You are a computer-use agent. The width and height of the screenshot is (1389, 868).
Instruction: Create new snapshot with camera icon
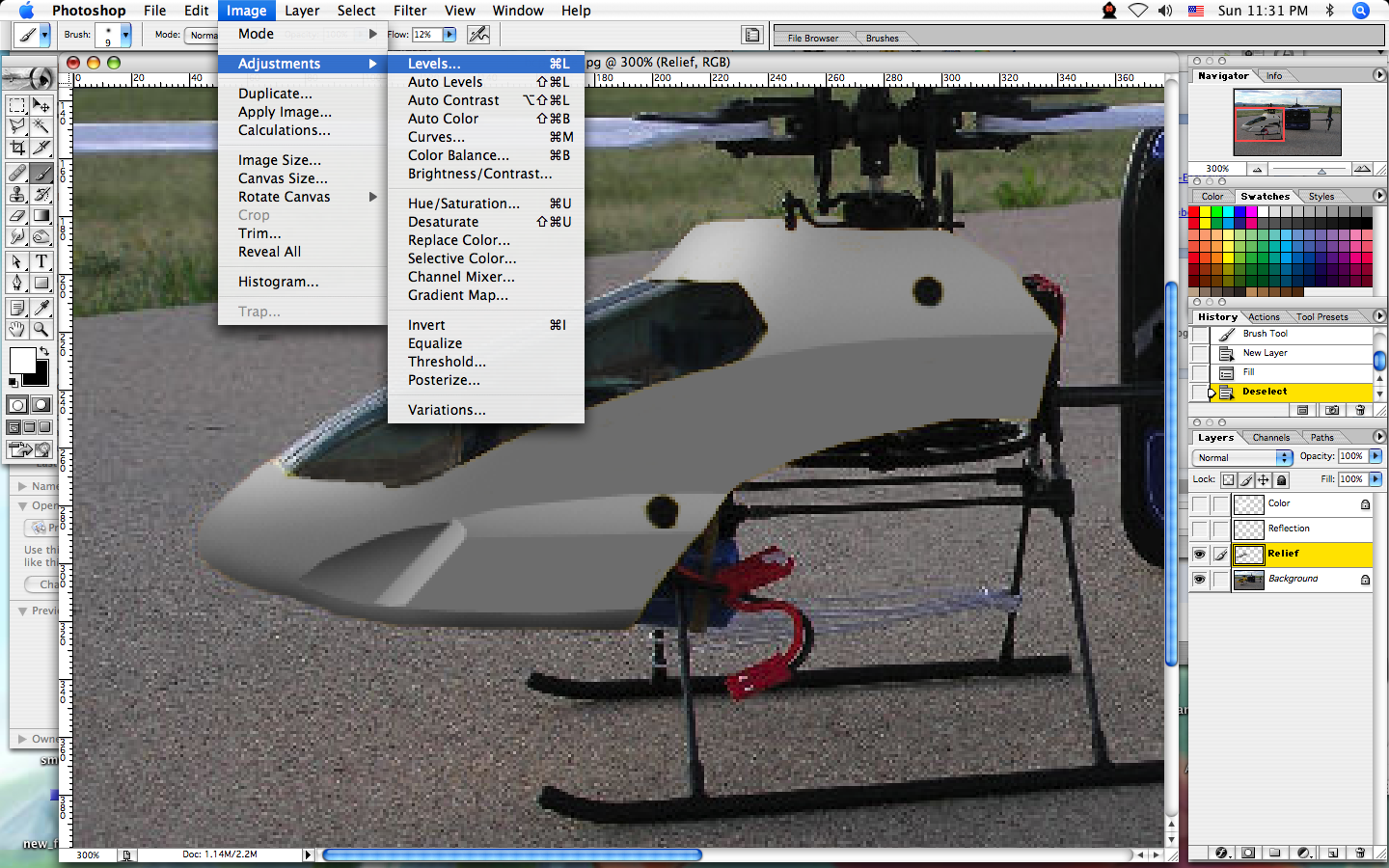pos(1332,410)
